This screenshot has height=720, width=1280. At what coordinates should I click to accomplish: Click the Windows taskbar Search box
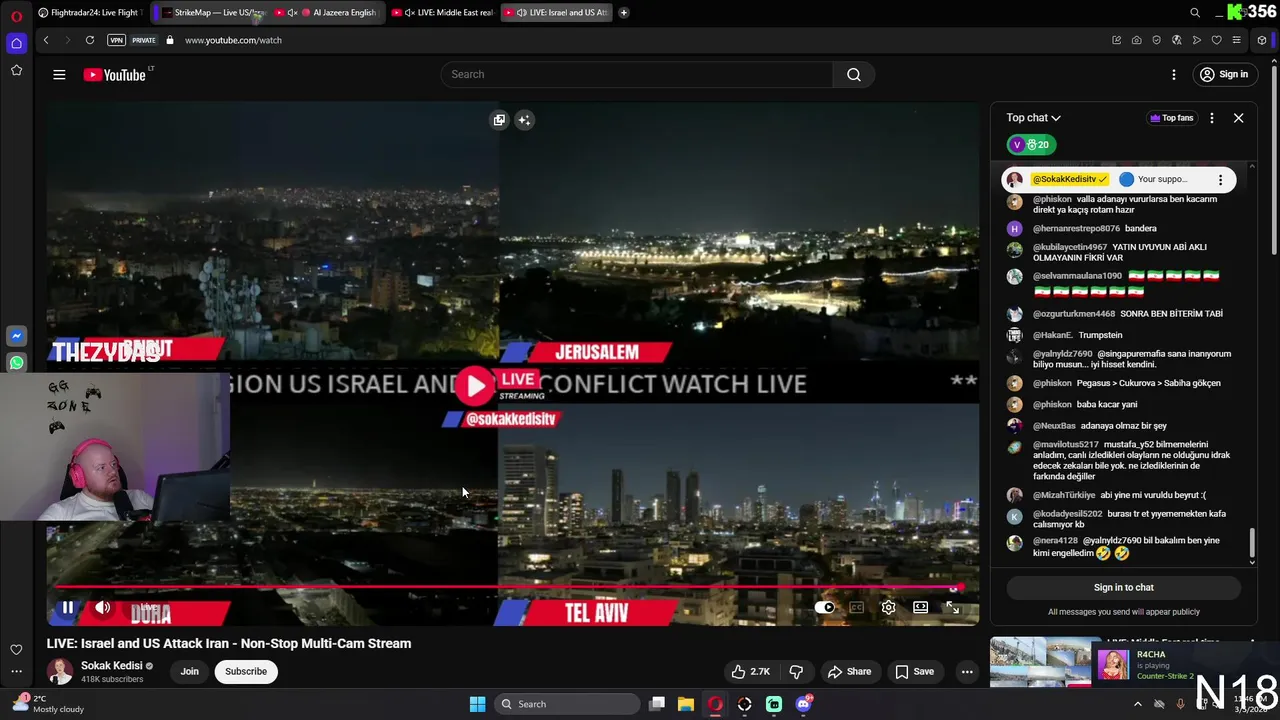567,704
